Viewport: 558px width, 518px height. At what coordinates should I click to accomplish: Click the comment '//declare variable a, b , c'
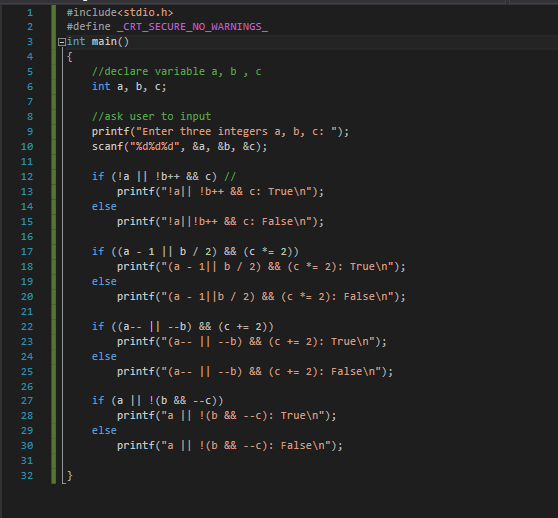[177, 72]
